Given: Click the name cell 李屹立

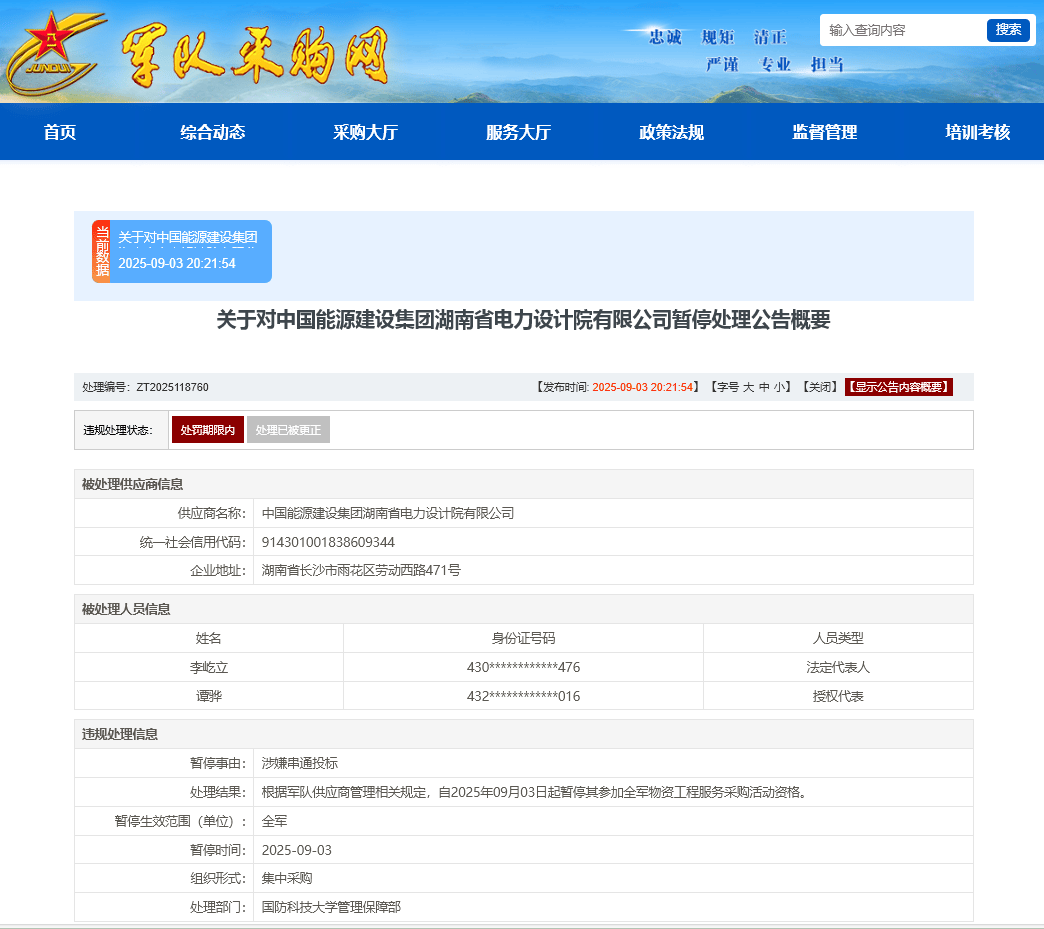Looking at the screenshot, I should pos(209,667).
